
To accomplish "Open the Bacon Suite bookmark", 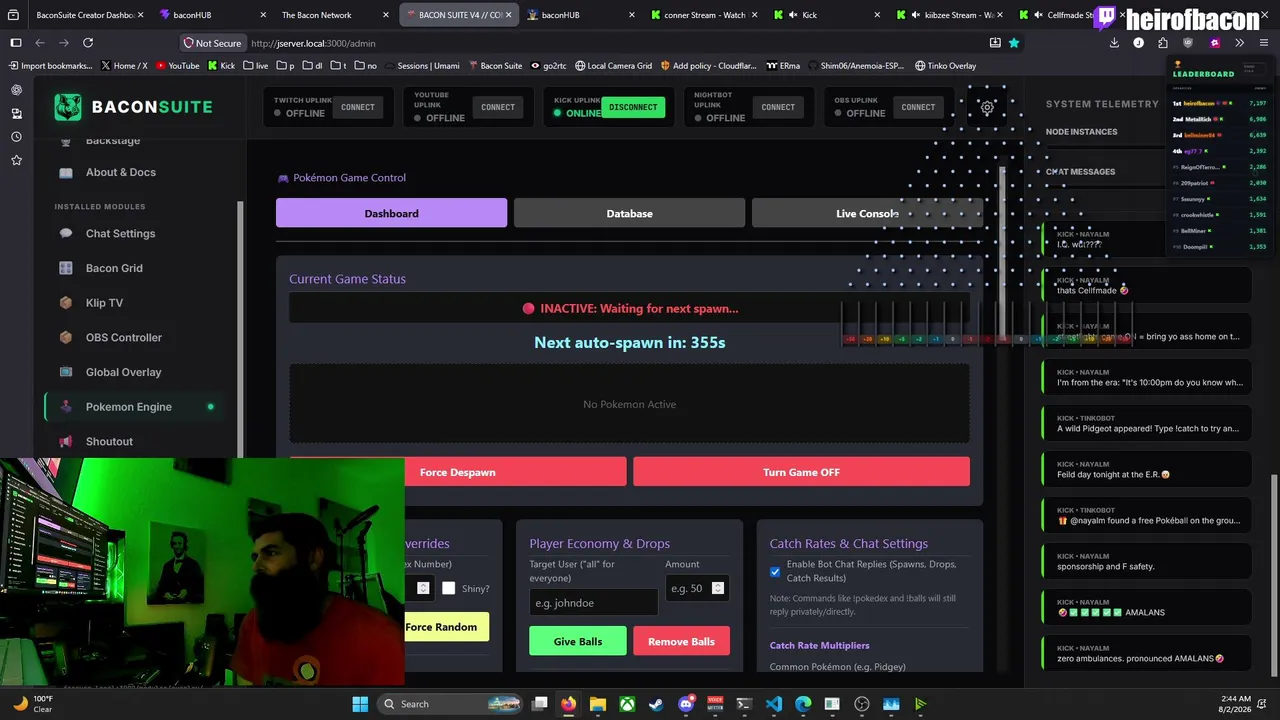I will tap(494, 66).
